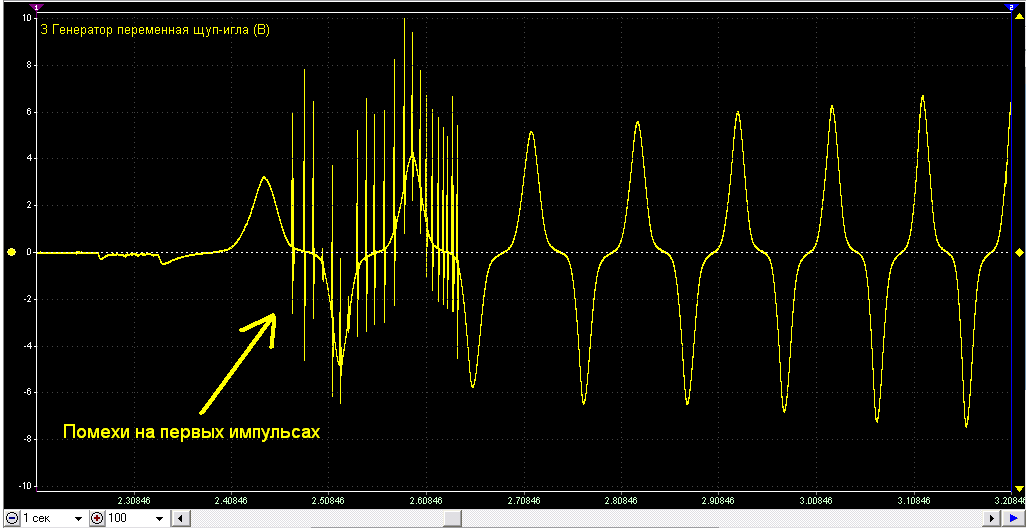Click the time axis label 2.70846

pyautogui.click(x=524, y=501)
